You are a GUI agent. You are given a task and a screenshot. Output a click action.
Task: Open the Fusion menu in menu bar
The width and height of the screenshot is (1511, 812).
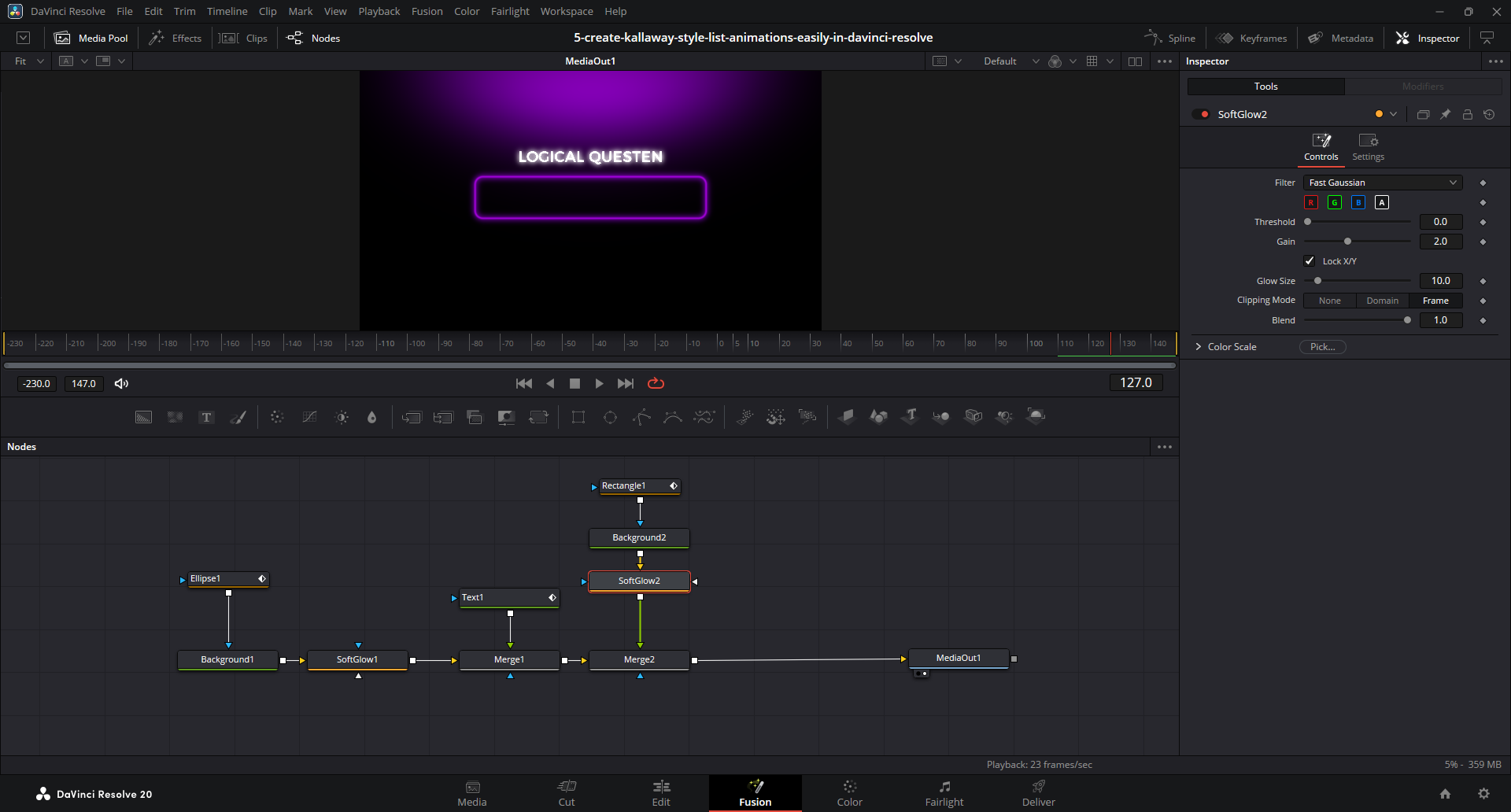(427, 11)
